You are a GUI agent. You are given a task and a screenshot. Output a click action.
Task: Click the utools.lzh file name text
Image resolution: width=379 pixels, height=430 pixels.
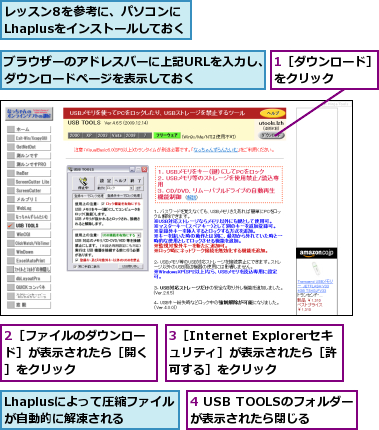pos(271,123)
